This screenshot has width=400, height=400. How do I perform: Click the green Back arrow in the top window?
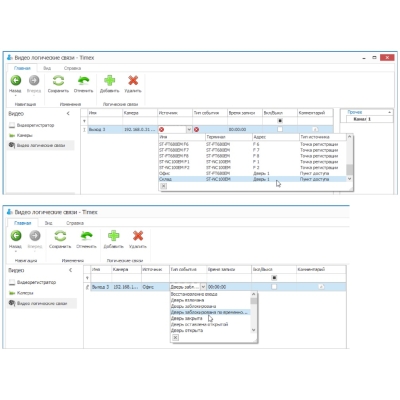[x=16, y=80]
